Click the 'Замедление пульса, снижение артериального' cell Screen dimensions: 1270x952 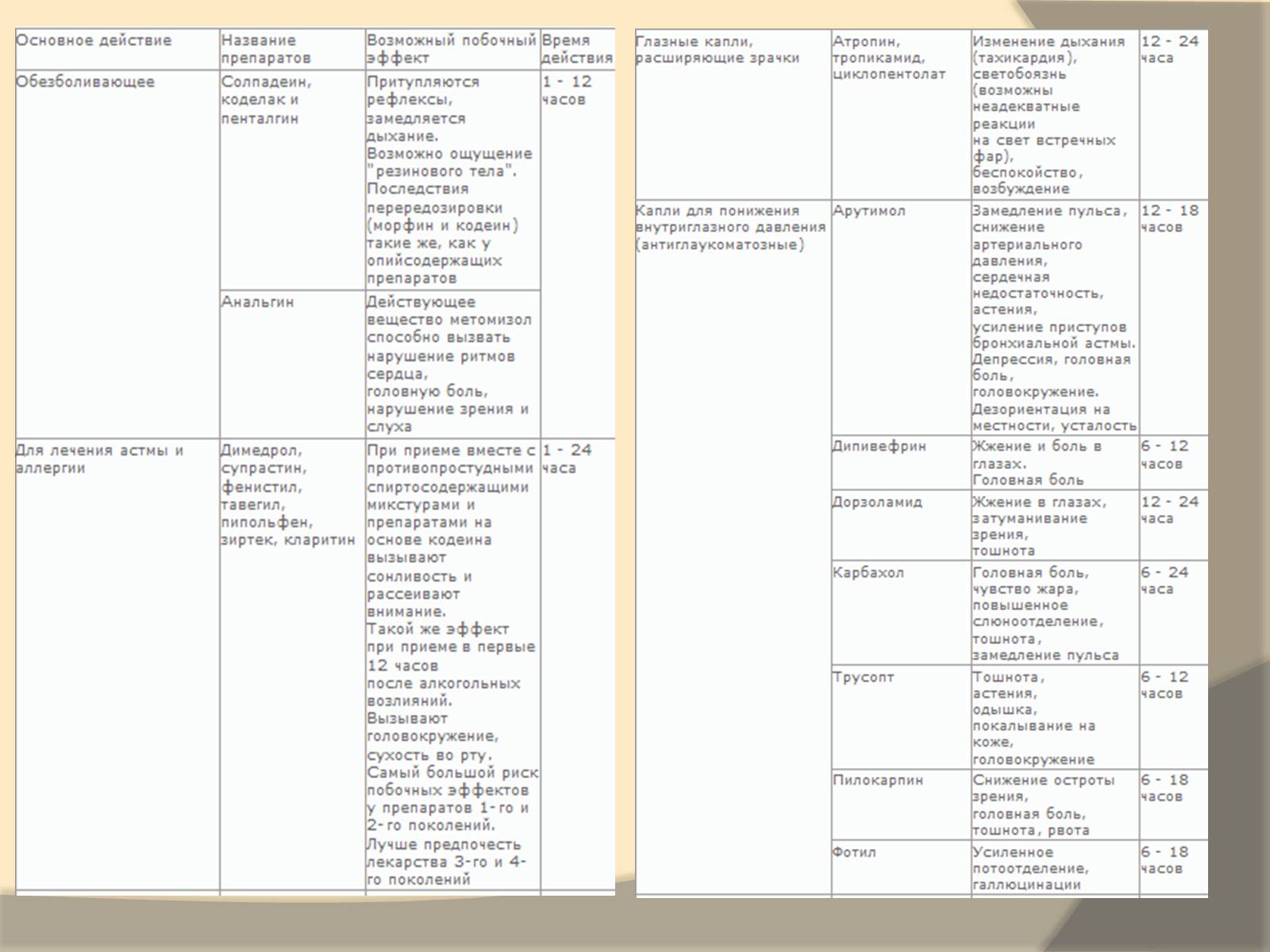[1055, 317]
